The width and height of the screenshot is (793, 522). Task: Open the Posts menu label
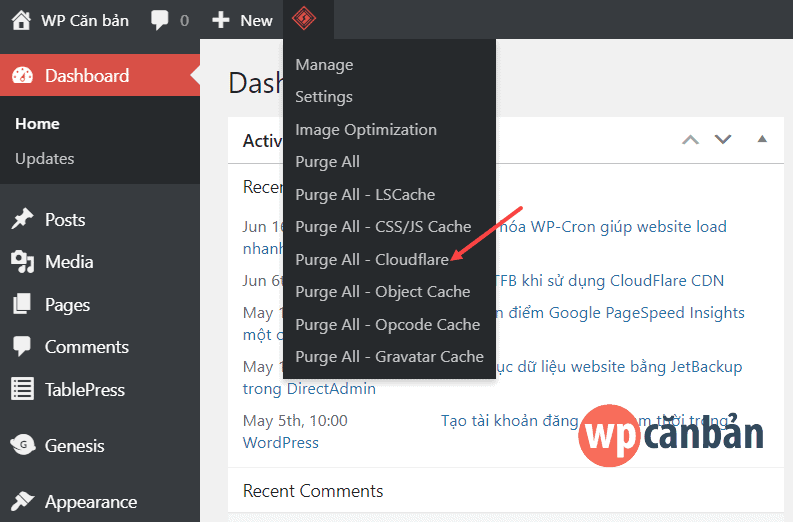(x=65, y=220)
